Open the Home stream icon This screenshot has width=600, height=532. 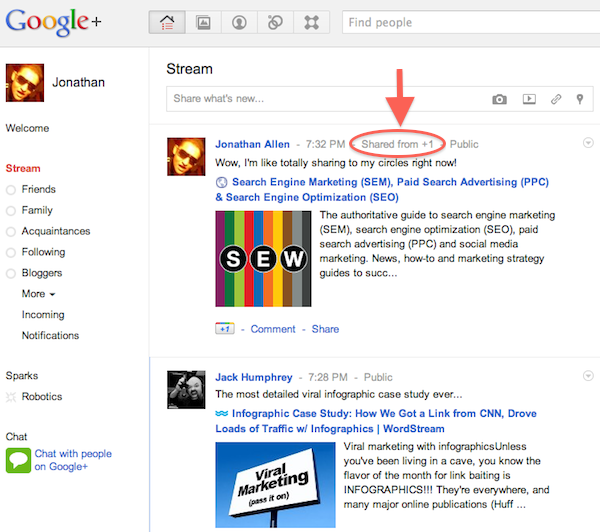167,22
